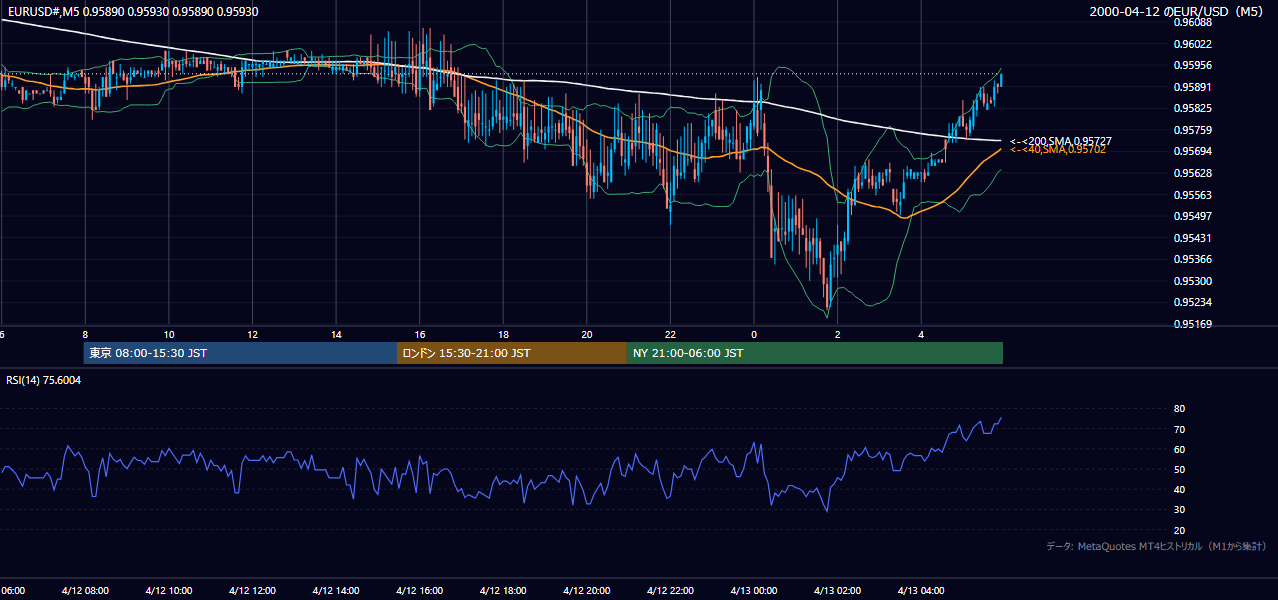The image size is (1278, 600).
Task: Select the London 15:30-21:00 JST session bar
Action: pyautogui.click(x=512, y=353)
